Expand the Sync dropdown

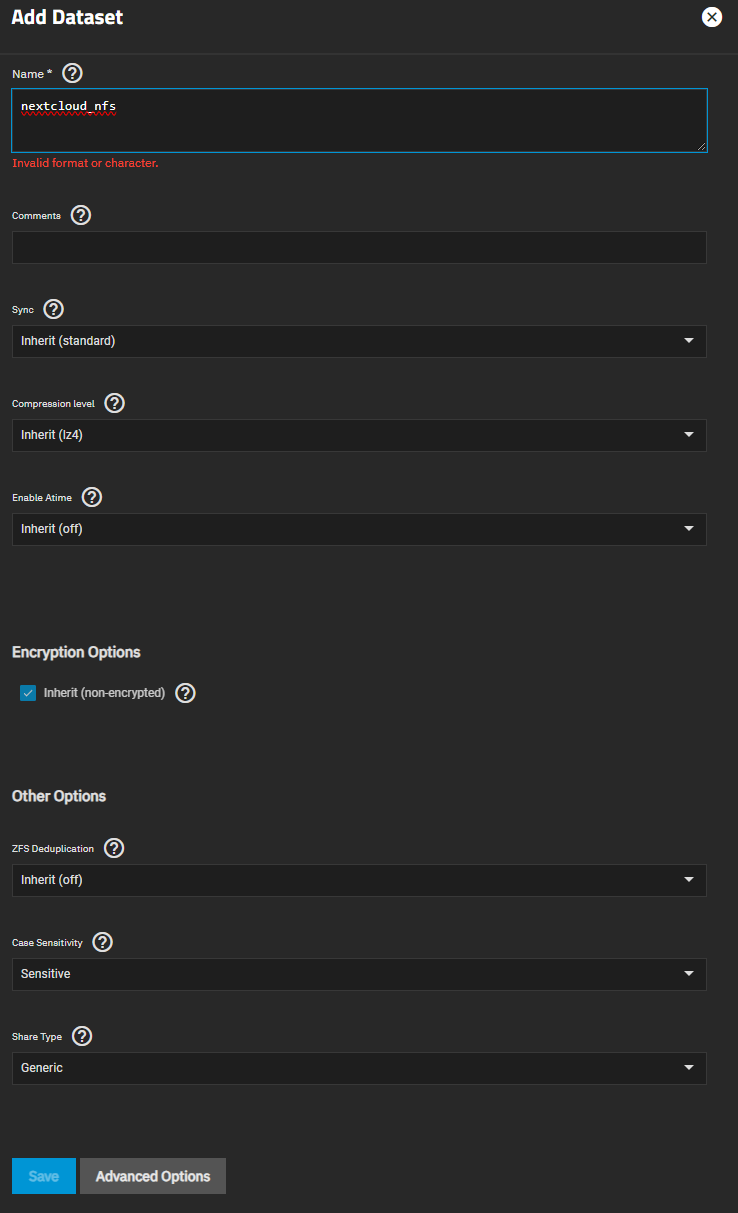point(359,341)
